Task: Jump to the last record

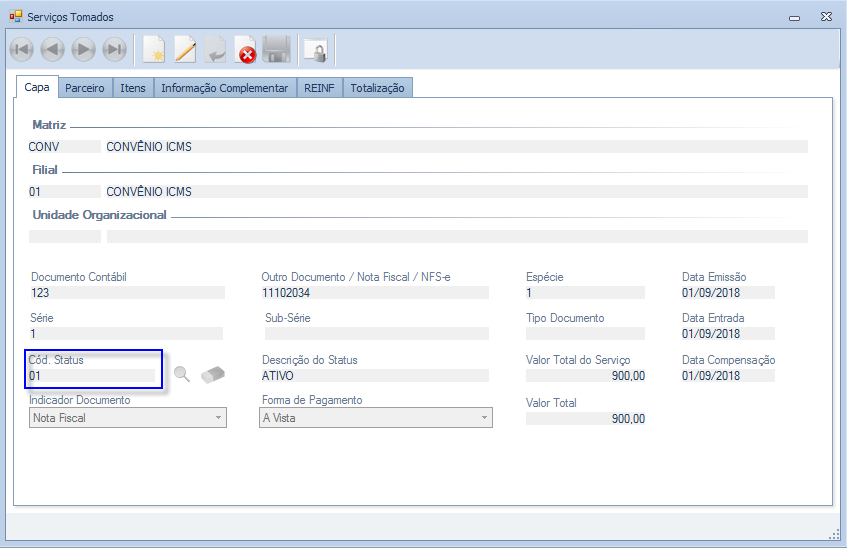Action: 114,49
